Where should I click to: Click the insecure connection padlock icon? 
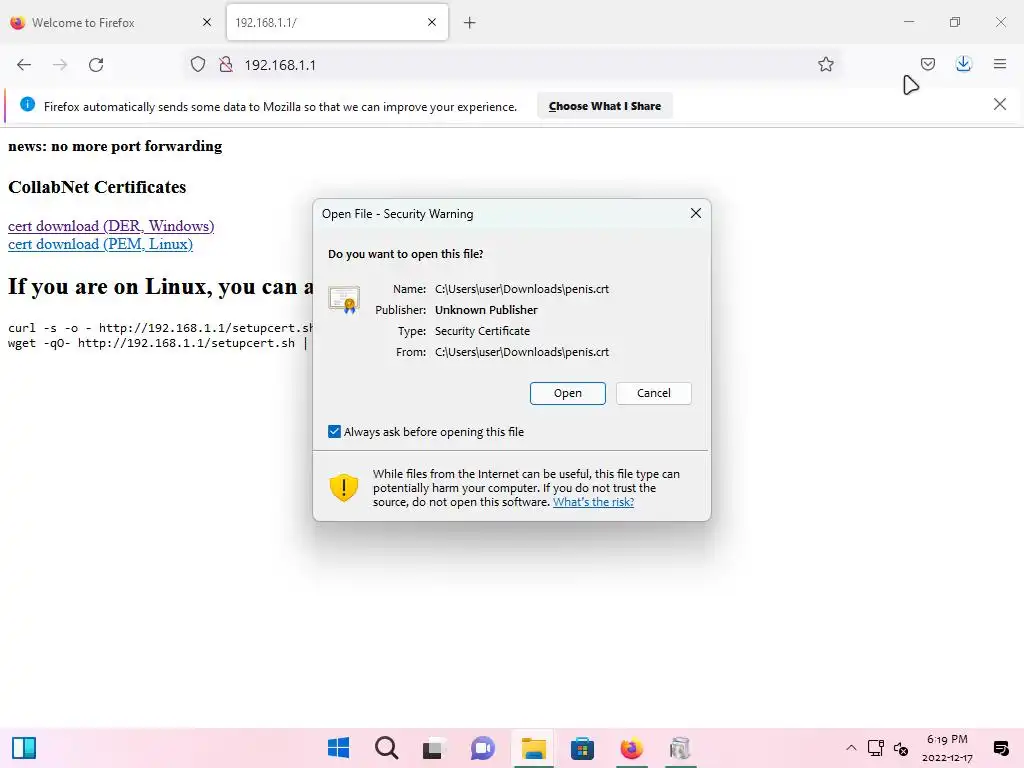pos(226,65)
